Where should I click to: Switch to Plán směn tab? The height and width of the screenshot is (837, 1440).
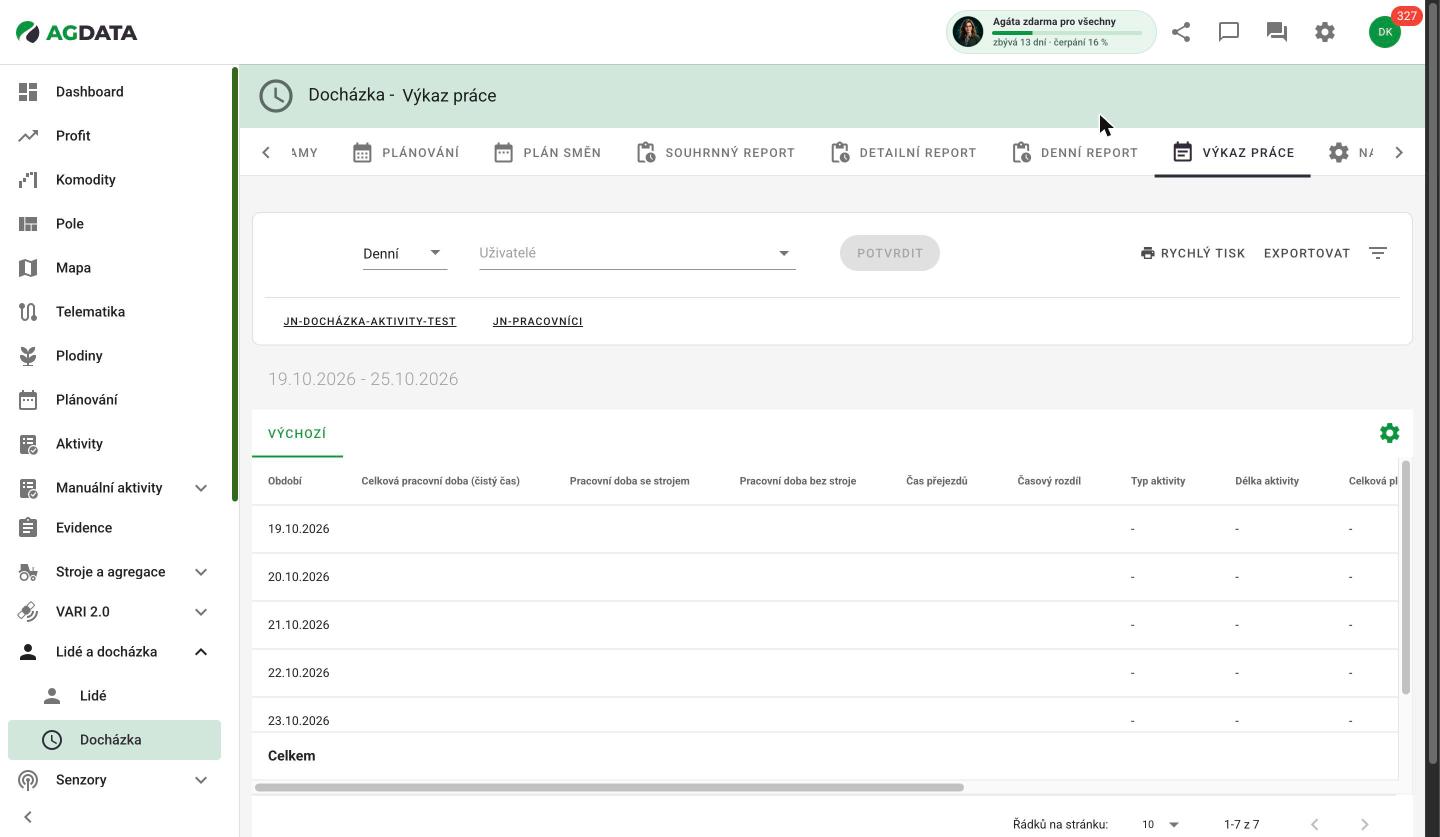pyautogui.click(x=547, y=153)
